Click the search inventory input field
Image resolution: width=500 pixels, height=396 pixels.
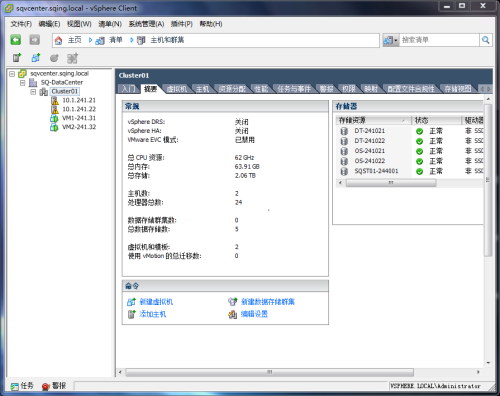pos(439,40)
